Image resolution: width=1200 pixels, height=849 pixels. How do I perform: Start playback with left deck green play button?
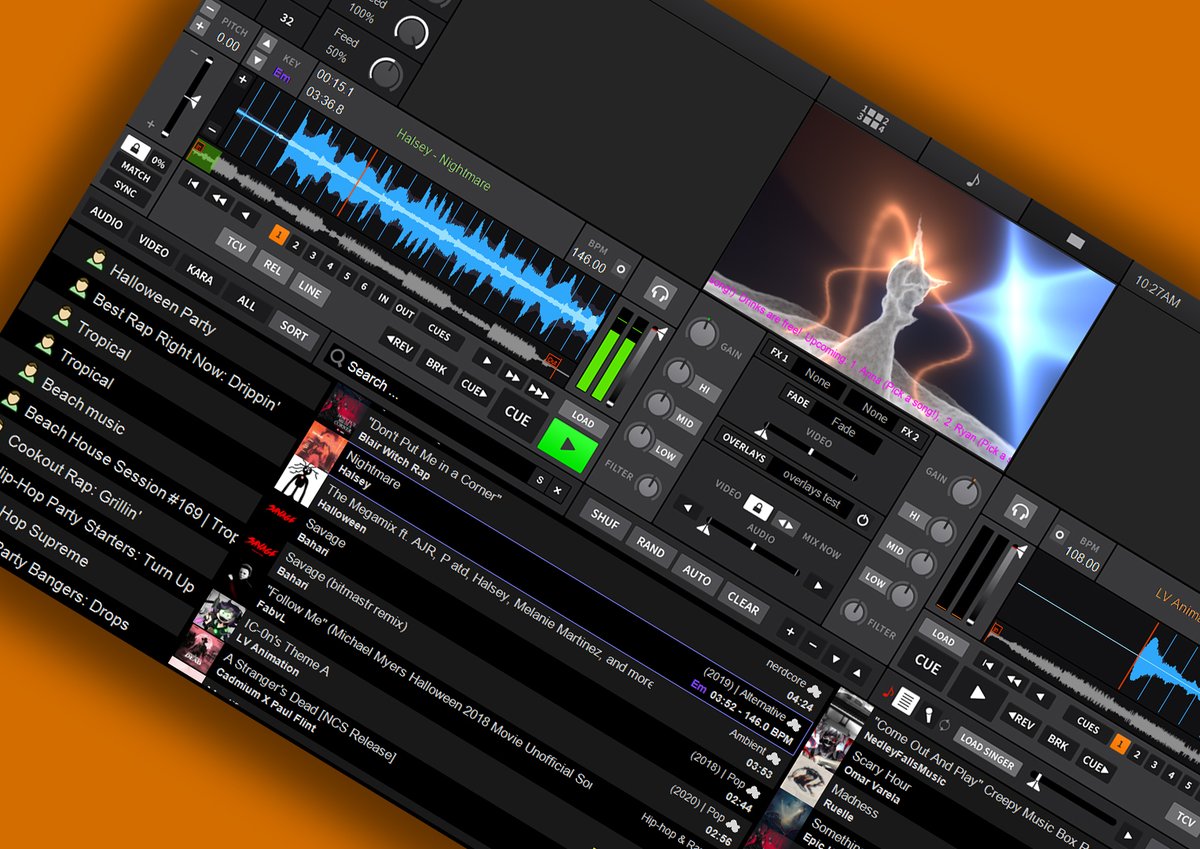[566, 446]
